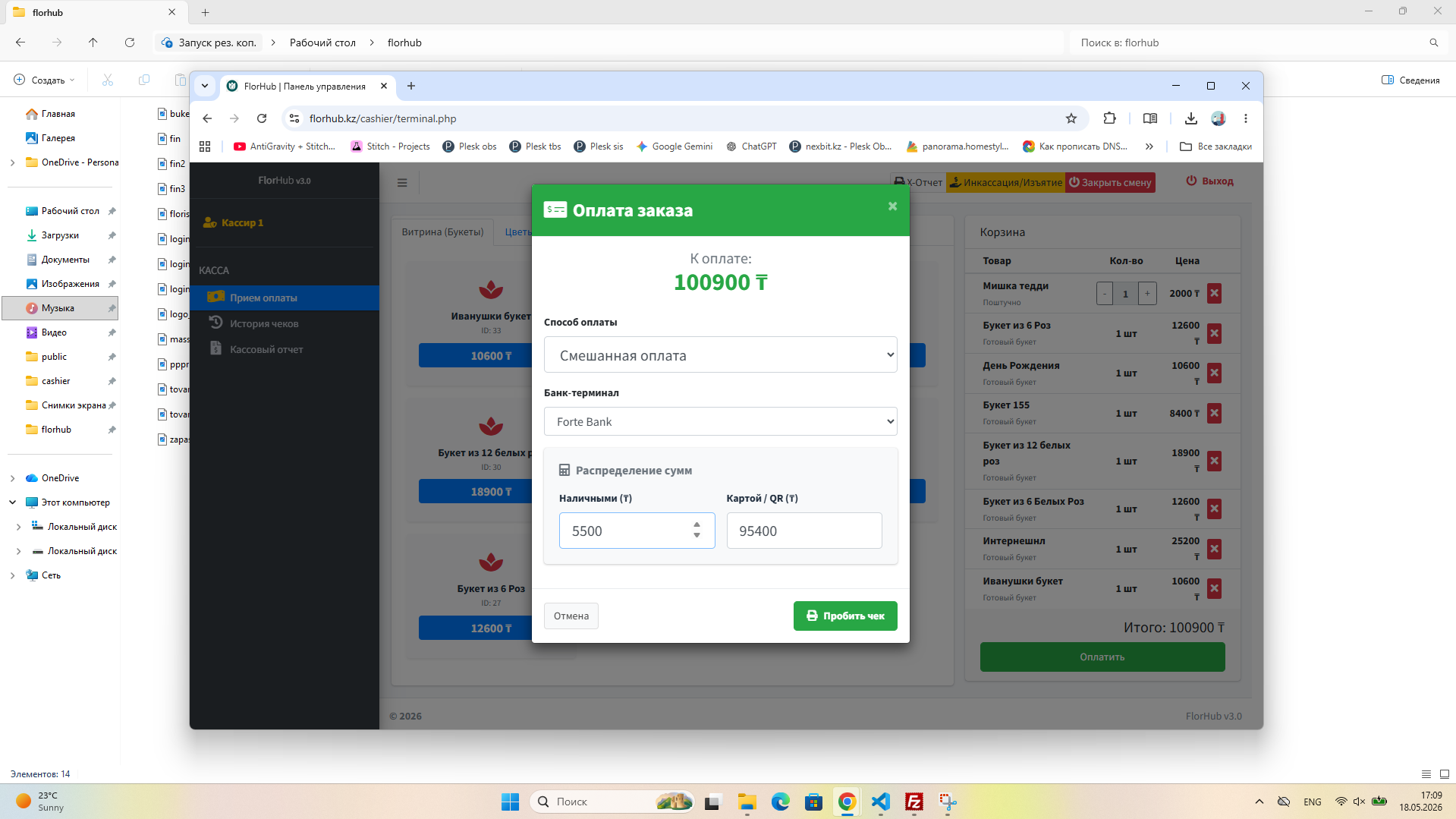This screenshot has height=819, width=1456.
Task: Decrease Мишка тедди quantity with minus
Action: click(1105, 294)
